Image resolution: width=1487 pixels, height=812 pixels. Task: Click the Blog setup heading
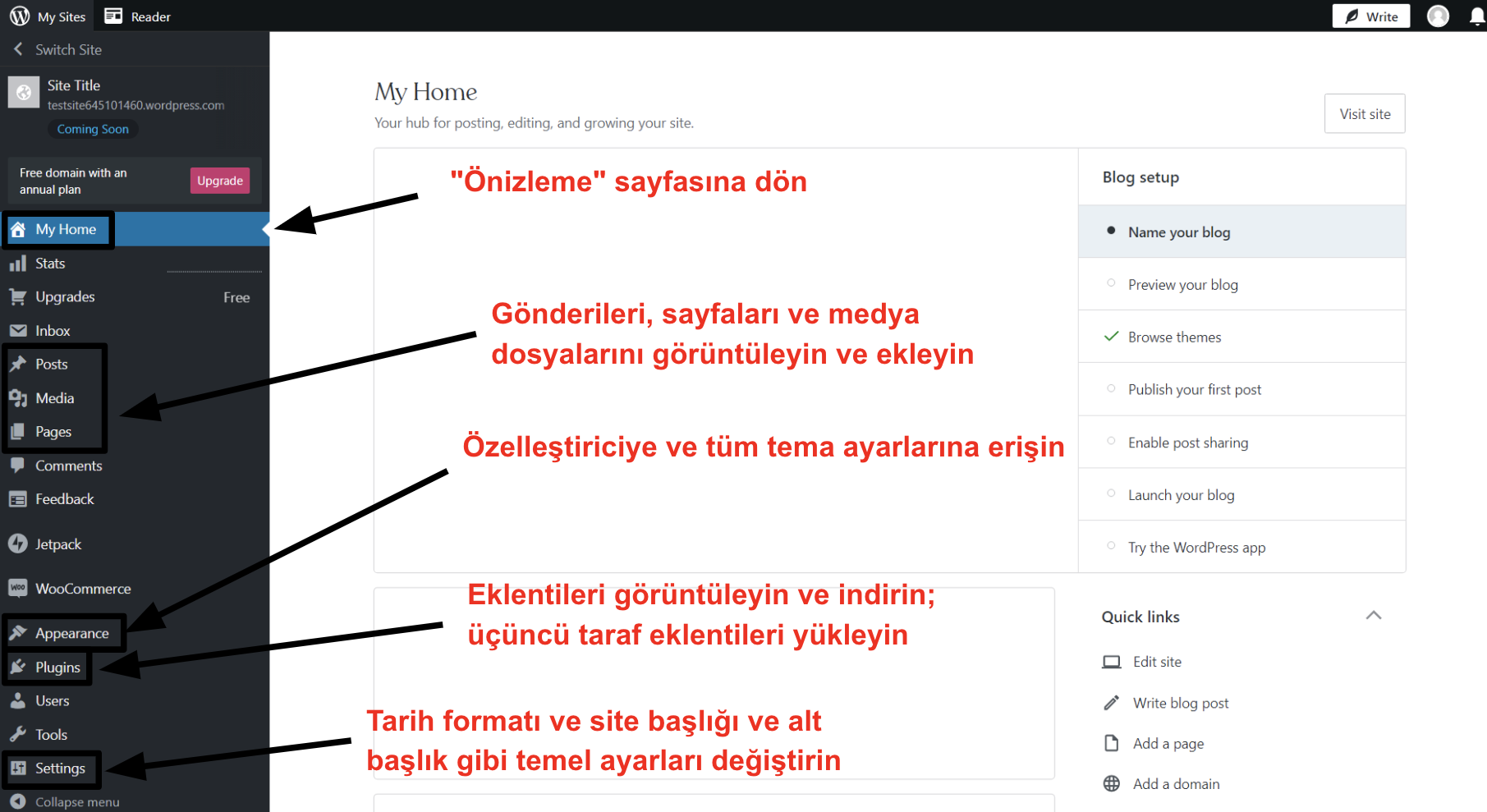coord(1140,177)
